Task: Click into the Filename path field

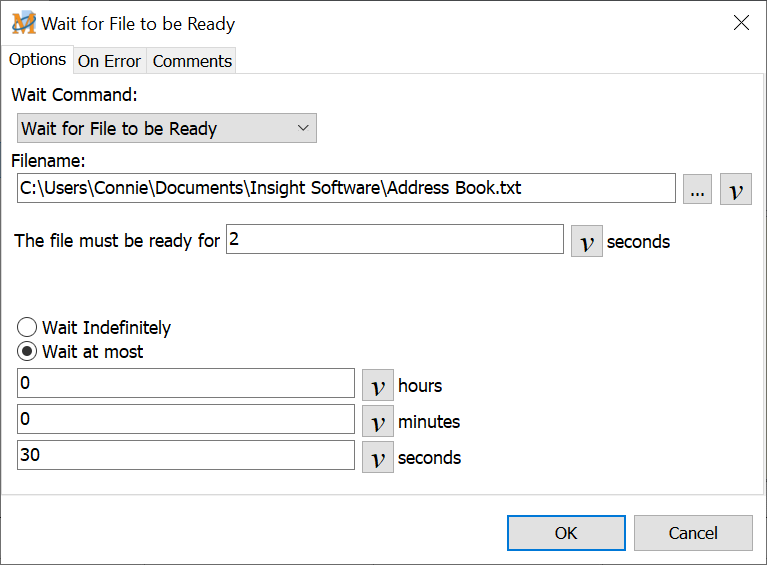Action: pyautogui.click(x=345, y=188)
